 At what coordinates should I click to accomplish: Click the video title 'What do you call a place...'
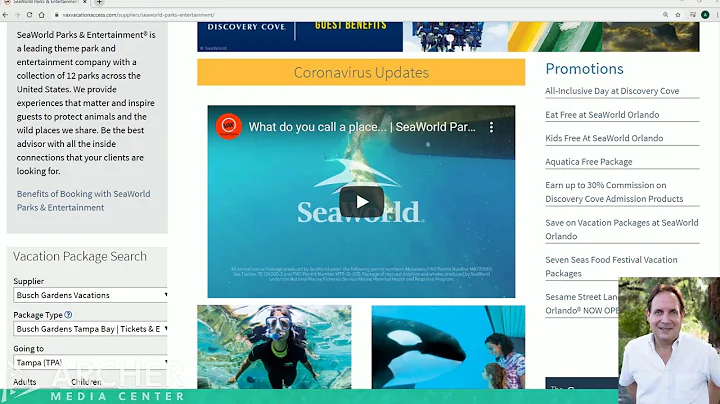362,127
